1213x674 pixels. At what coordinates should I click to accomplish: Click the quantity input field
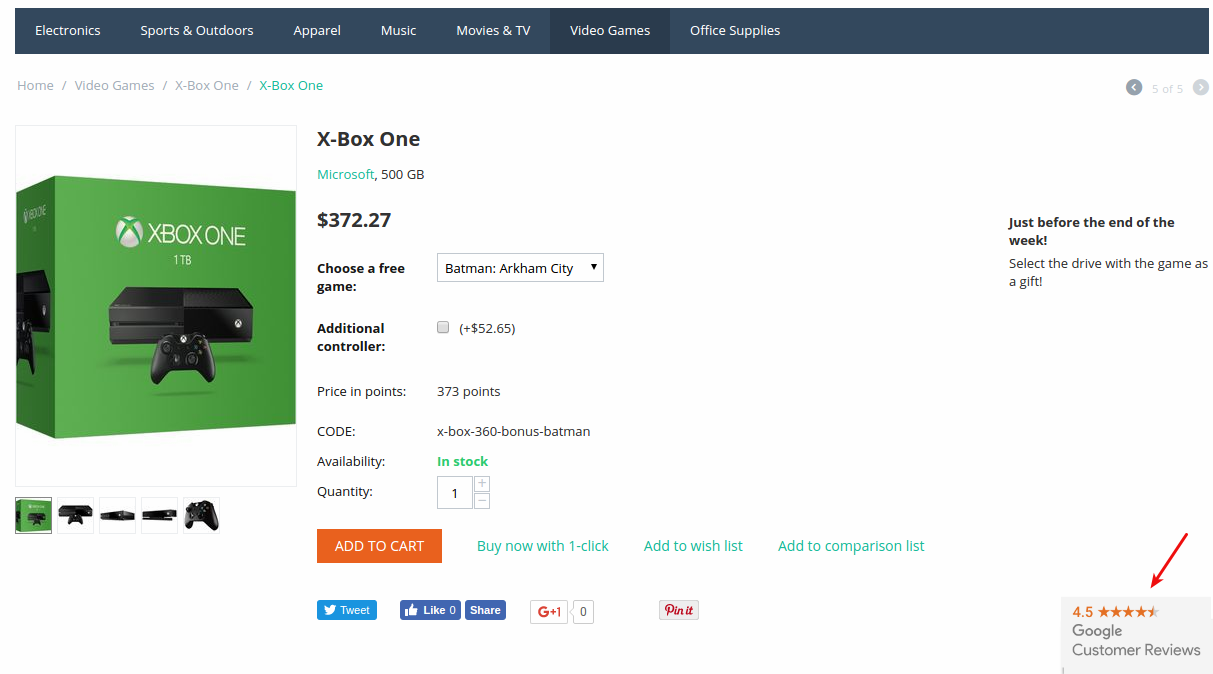click(x=455, y=492)
